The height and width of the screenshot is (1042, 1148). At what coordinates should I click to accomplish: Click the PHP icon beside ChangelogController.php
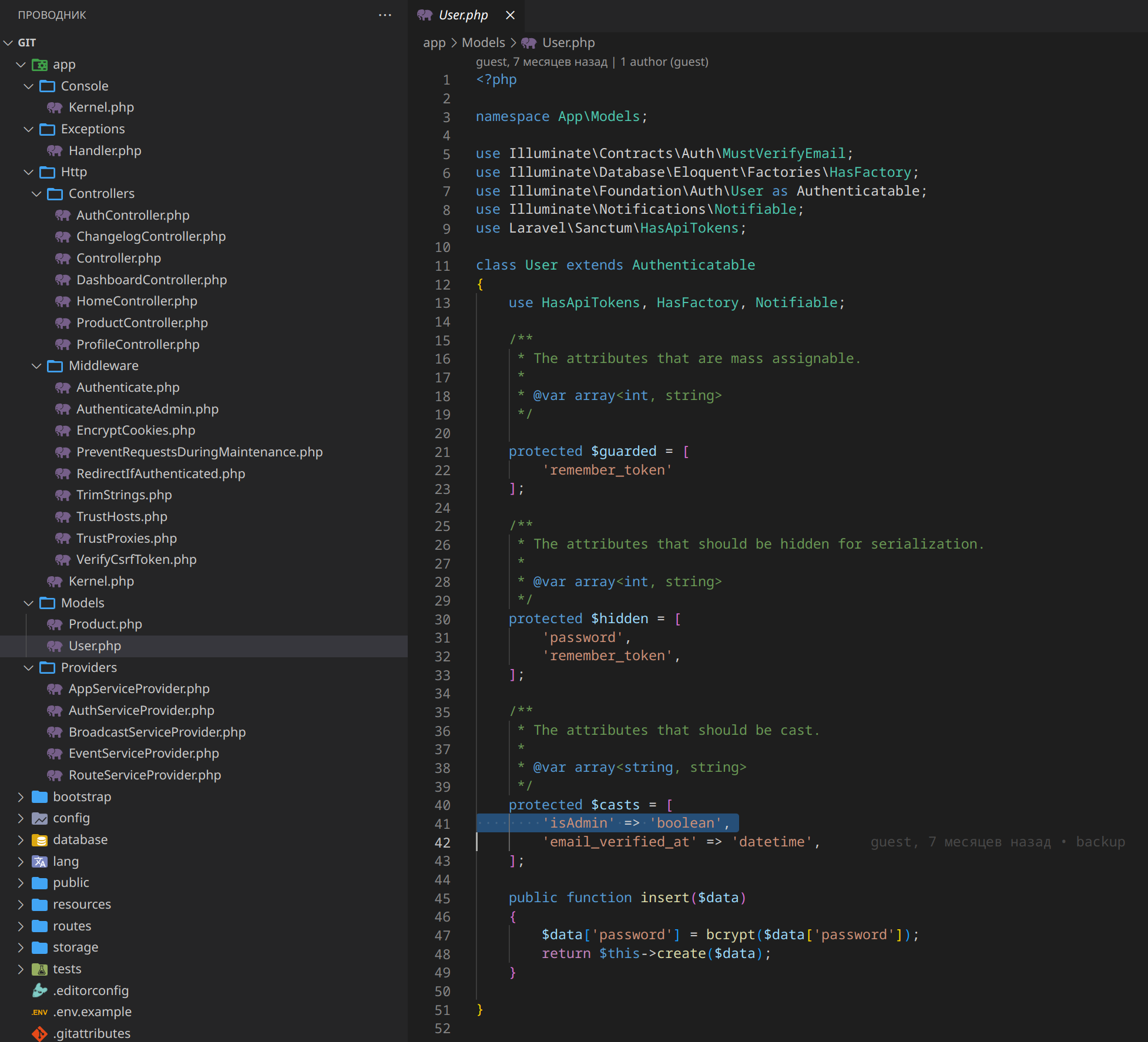[62, 237]
